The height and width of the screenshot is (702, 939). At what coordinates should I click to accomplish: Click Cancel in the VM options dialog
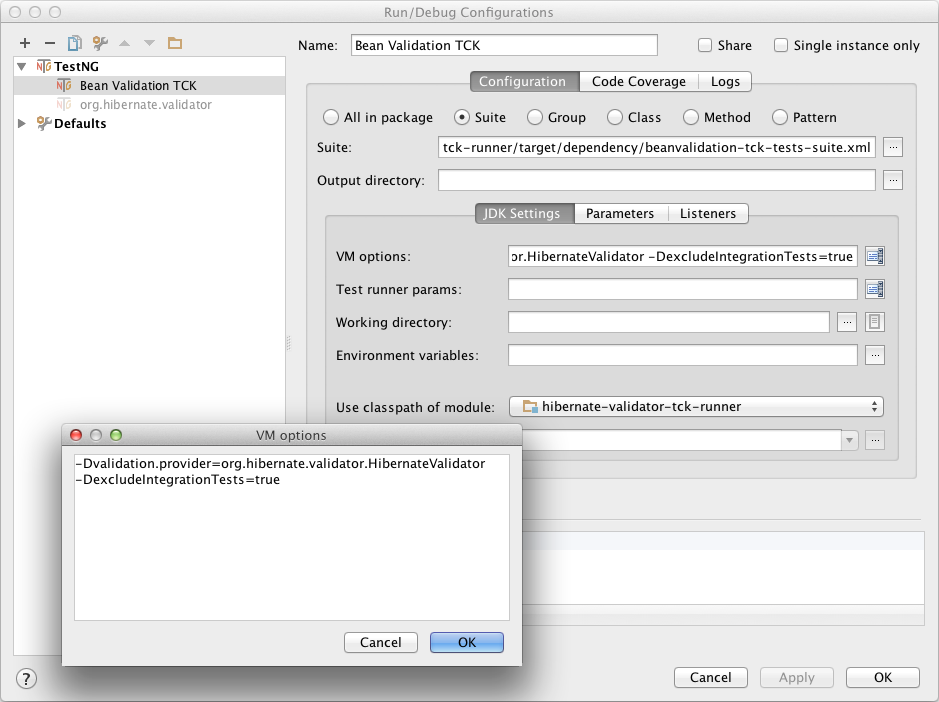point(381,642)
